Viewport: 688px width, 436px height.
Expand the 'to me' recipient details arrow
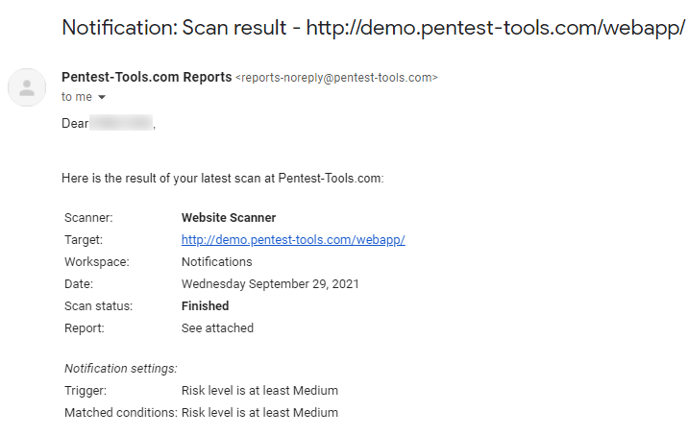coord(102,97)
